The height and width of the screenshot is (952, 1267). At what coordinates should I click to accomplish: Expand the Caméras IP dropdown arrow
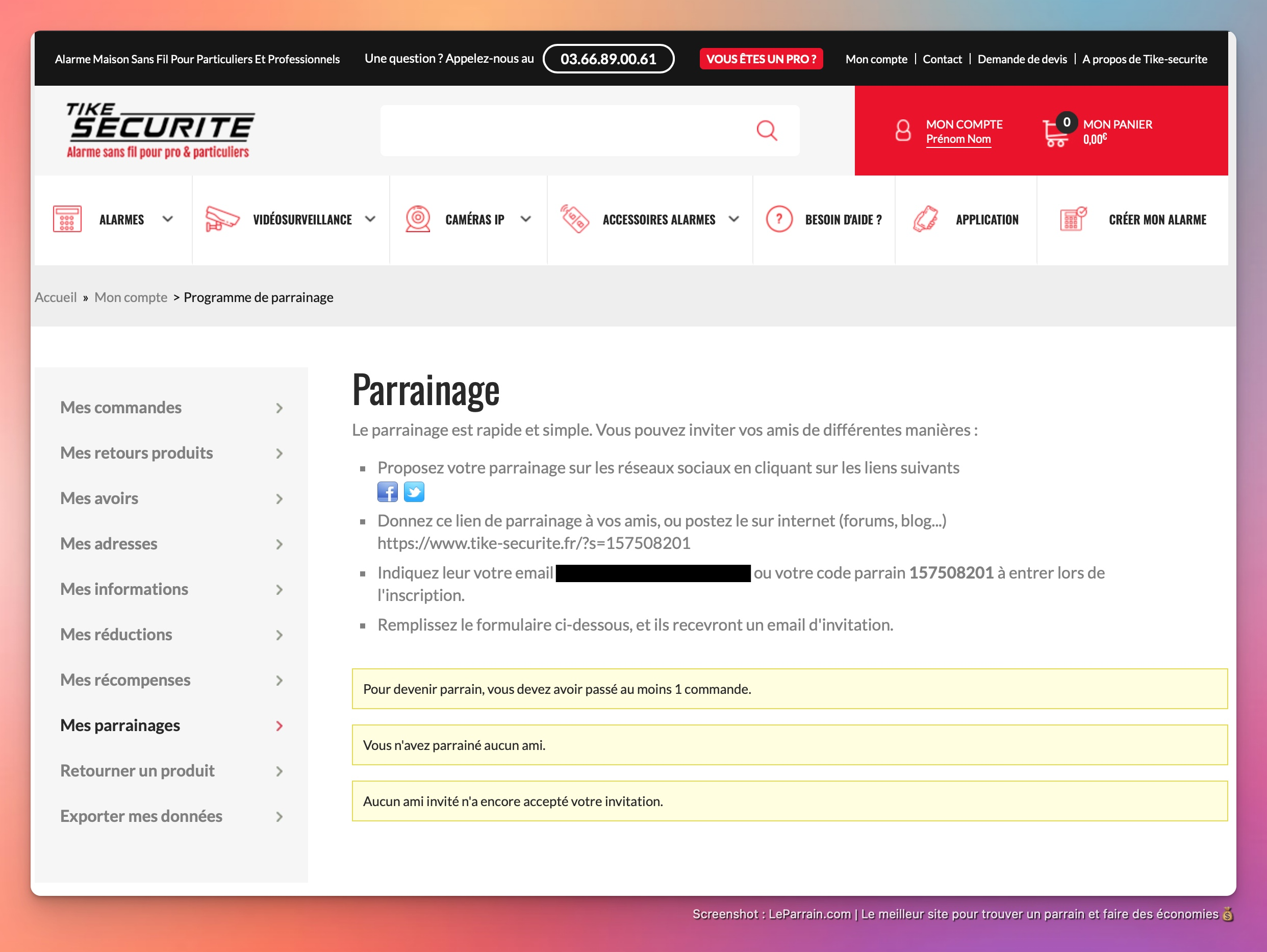point(526,219)
